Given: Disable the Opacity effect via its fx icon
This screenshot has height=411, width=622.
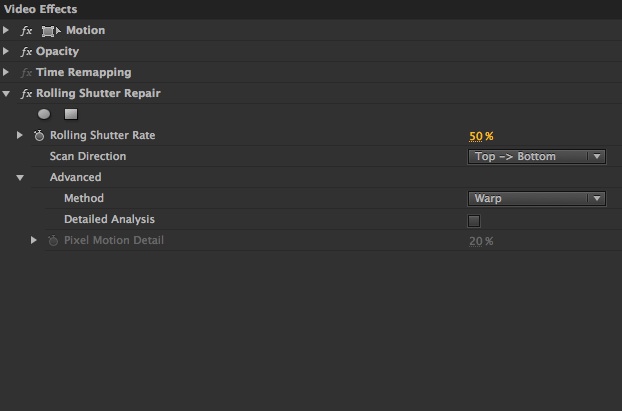Looking at the screenshot, I should [x=26, y=52].
